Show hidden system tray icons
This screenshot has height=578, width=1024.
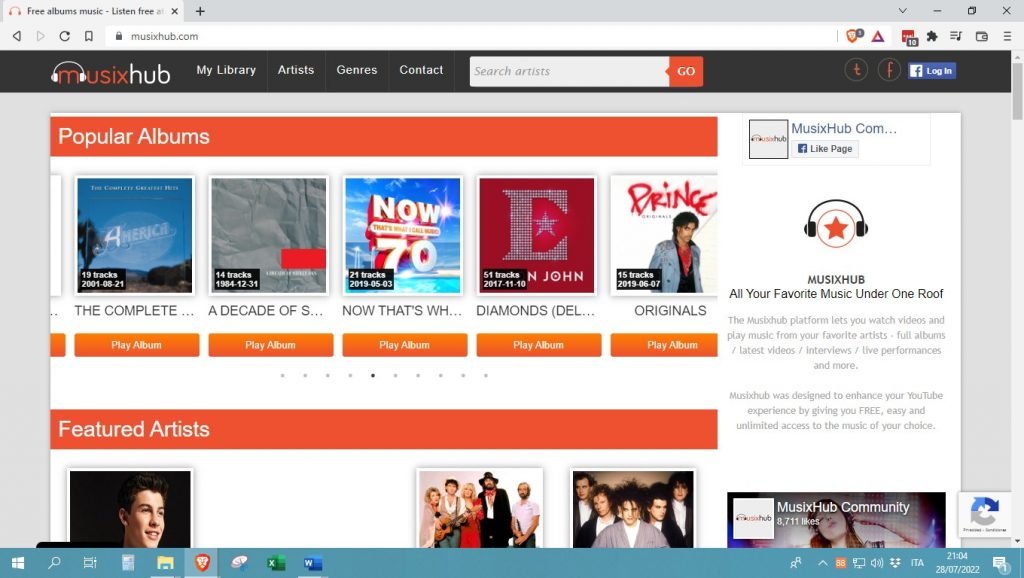pyautogui.click(x=822, y=563)
